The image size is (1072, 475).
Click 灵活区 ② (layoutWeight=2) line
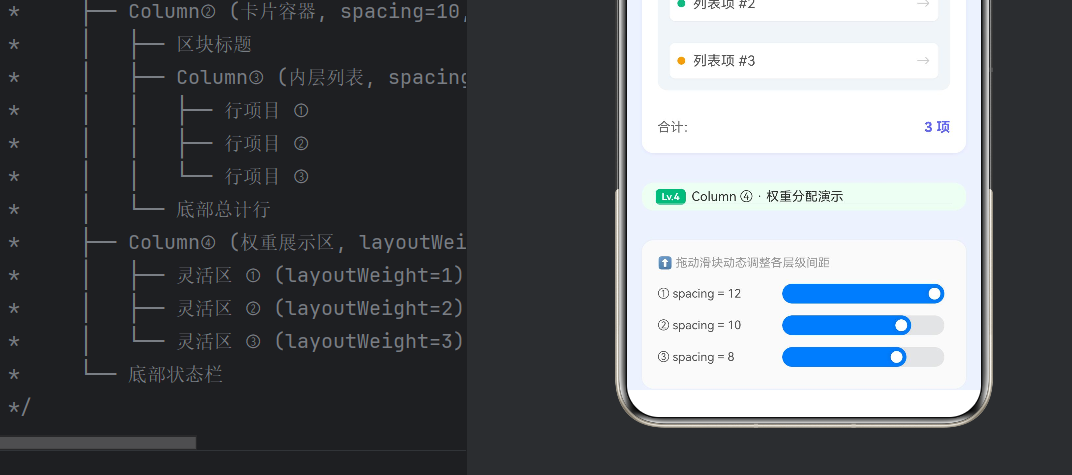[x=320, y=308]
